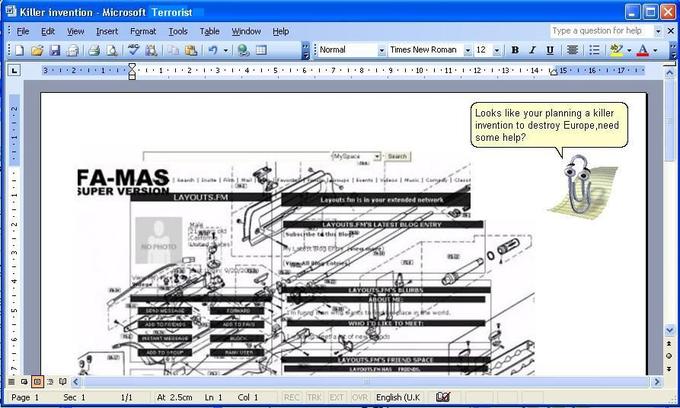
Task: Click the Insert Table grid icon
Action: pos(261,50)
